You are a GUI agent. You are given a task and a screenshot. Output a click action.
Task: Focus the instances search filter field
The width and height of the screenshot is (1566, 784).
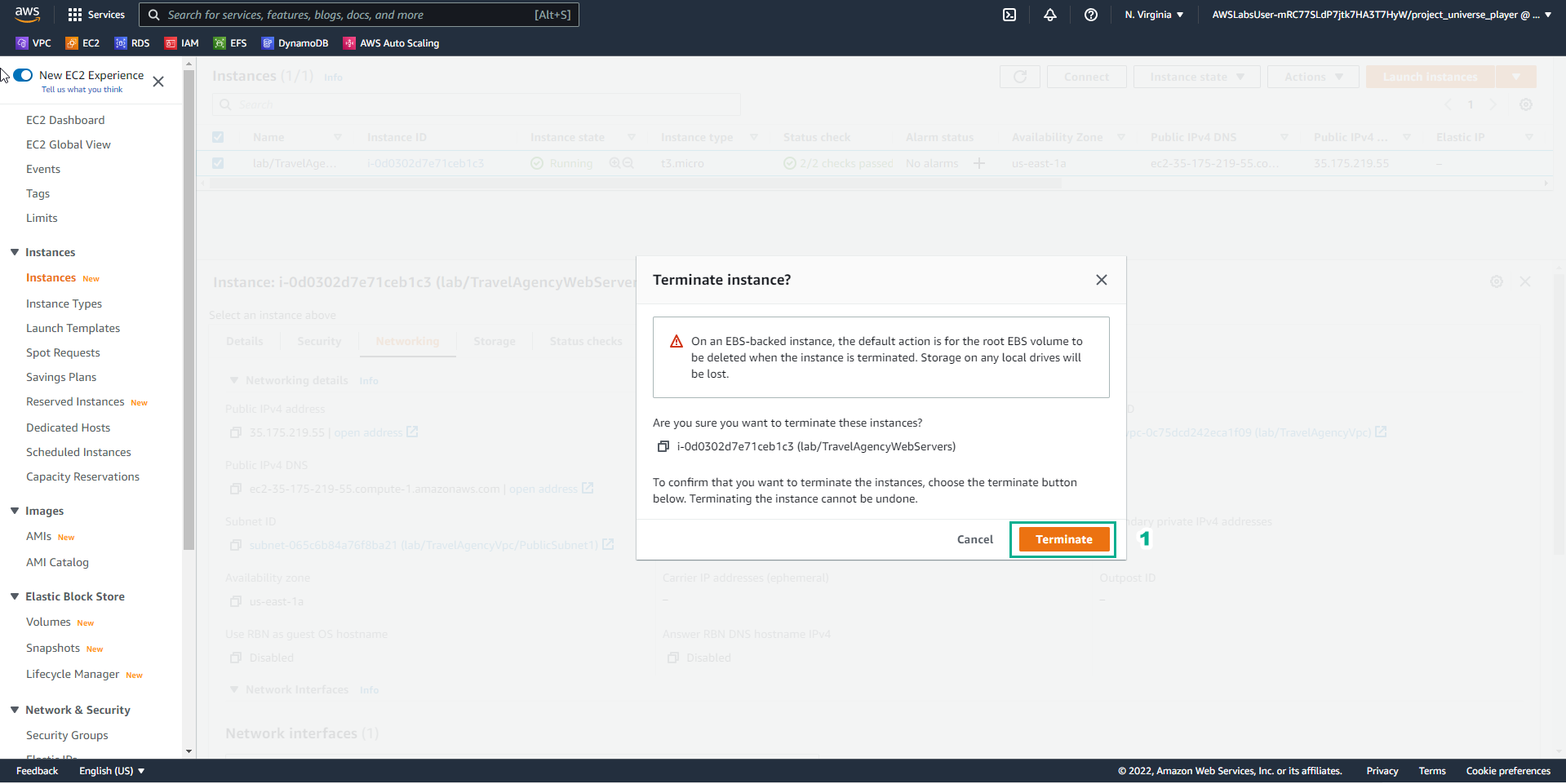477,104
